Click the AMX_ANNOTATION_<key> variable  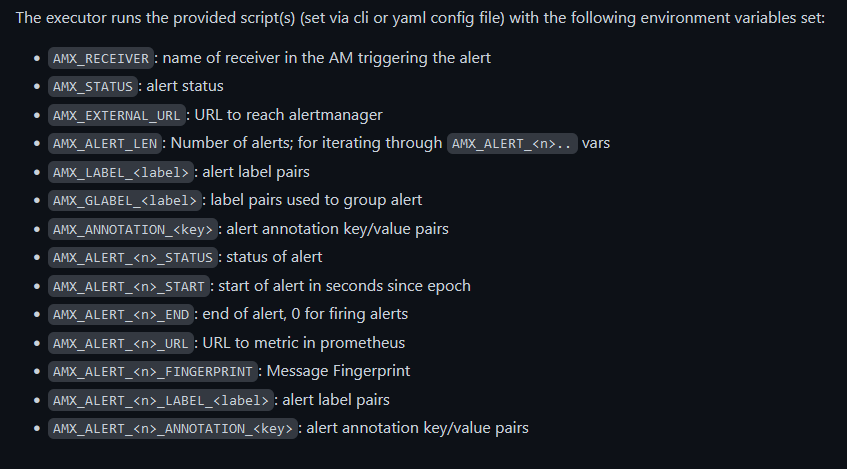click(132, 229)
